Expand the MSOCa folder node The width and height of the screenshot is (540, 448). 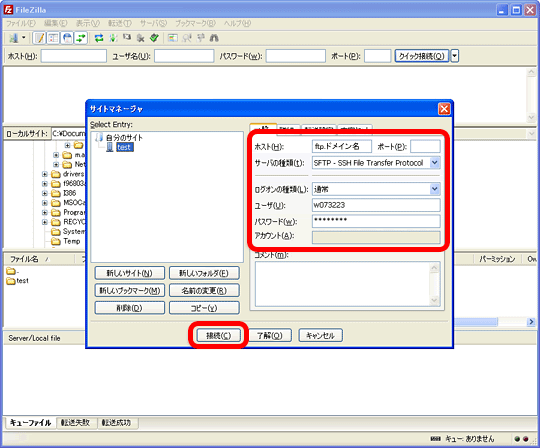(45, 203)
